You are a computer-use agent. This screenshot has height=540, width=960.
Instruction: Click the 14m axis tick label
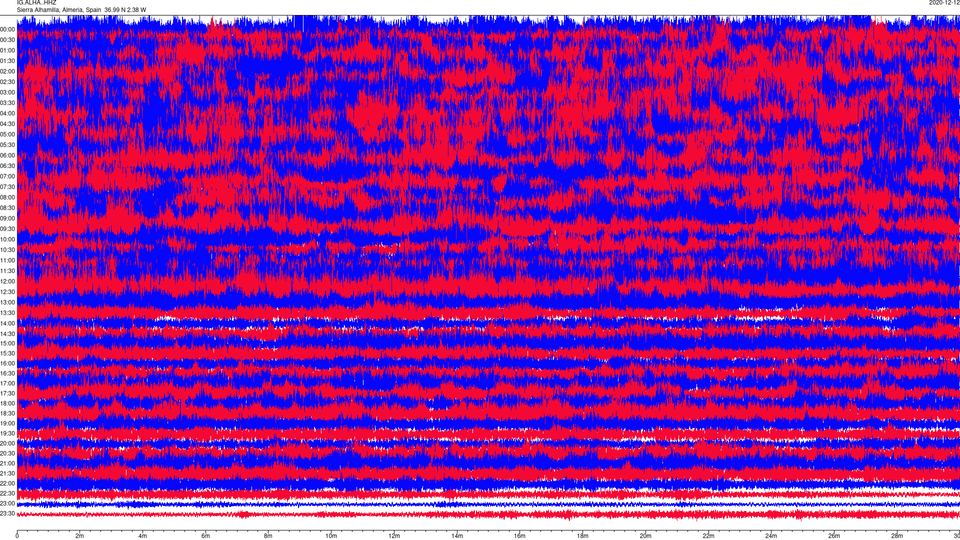(x=457, y=536)
